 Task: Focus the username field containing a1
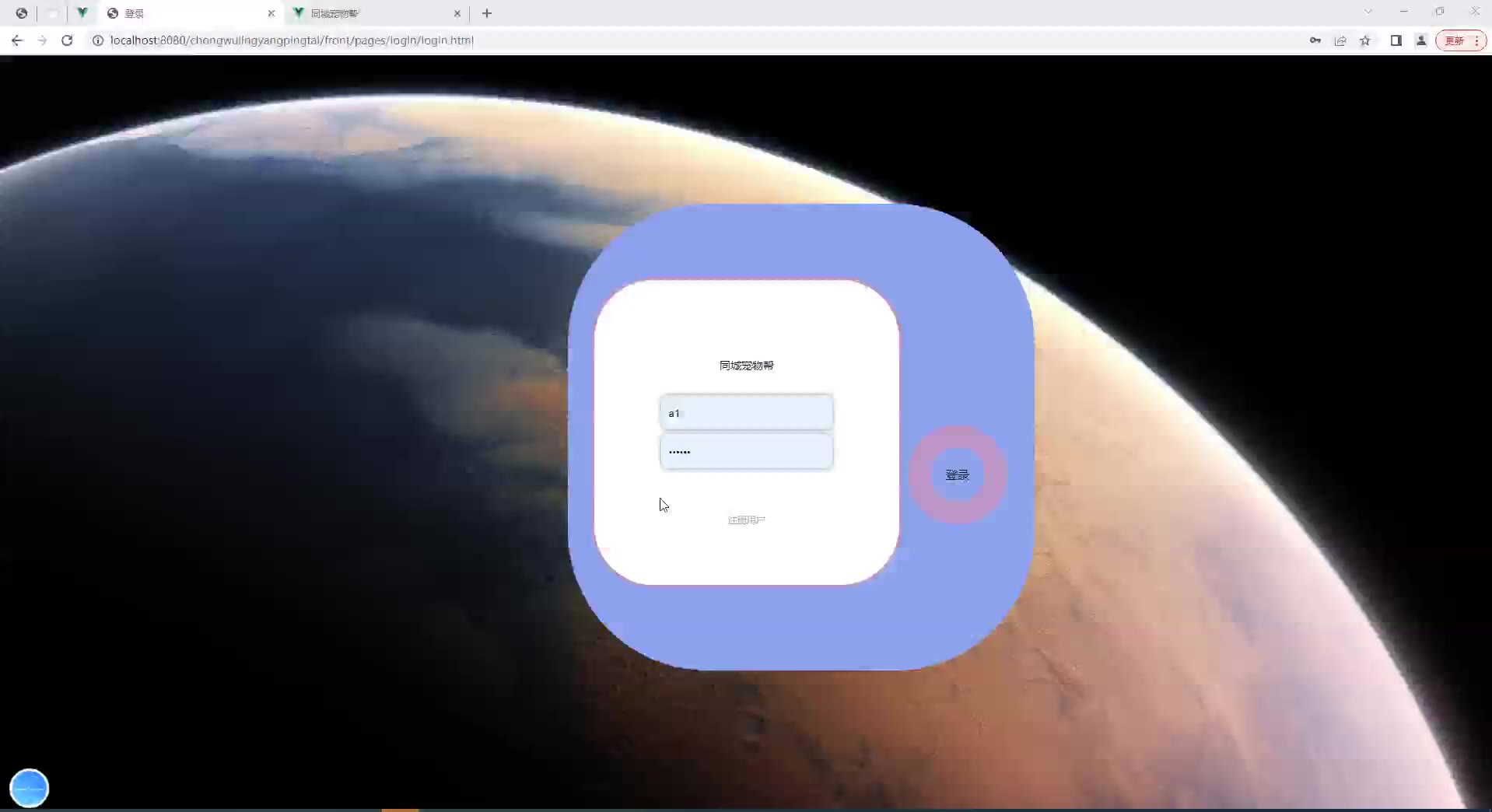coord(747,412)
